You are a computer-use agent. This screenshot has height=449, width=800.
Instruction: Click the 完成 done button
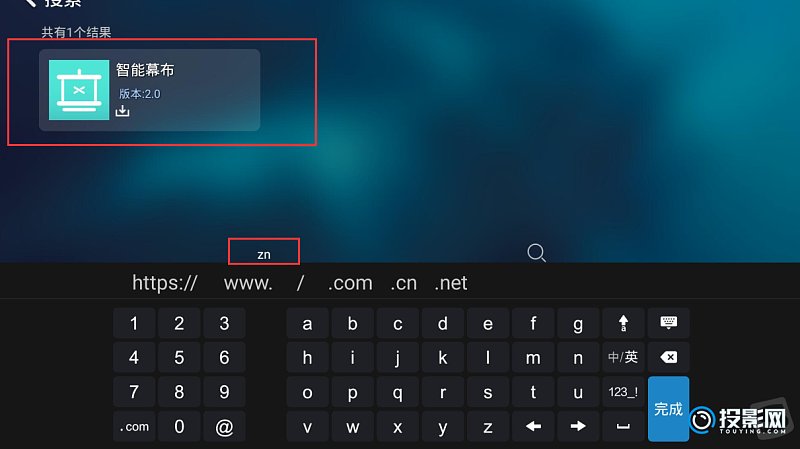[668, 409]
